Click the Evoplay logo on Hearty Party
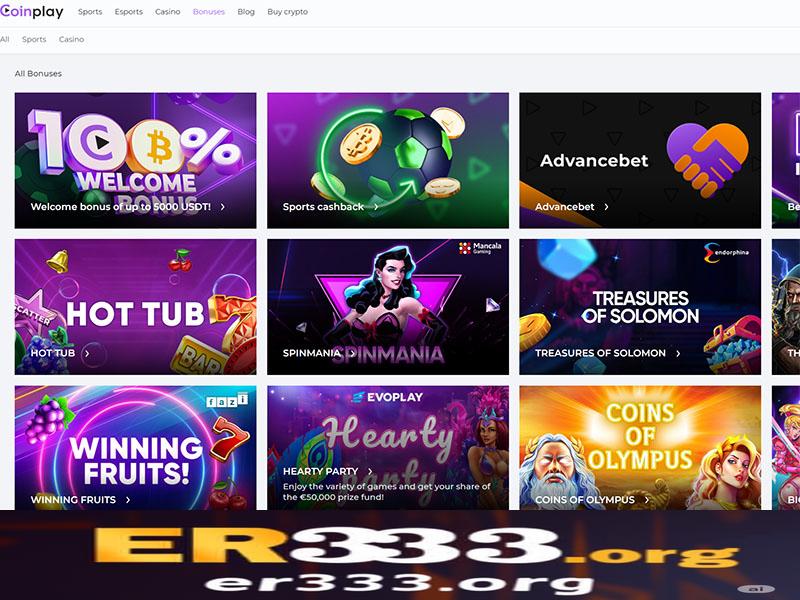The width and height of the screenshot is (800, 600). click(x=388, y=397)
